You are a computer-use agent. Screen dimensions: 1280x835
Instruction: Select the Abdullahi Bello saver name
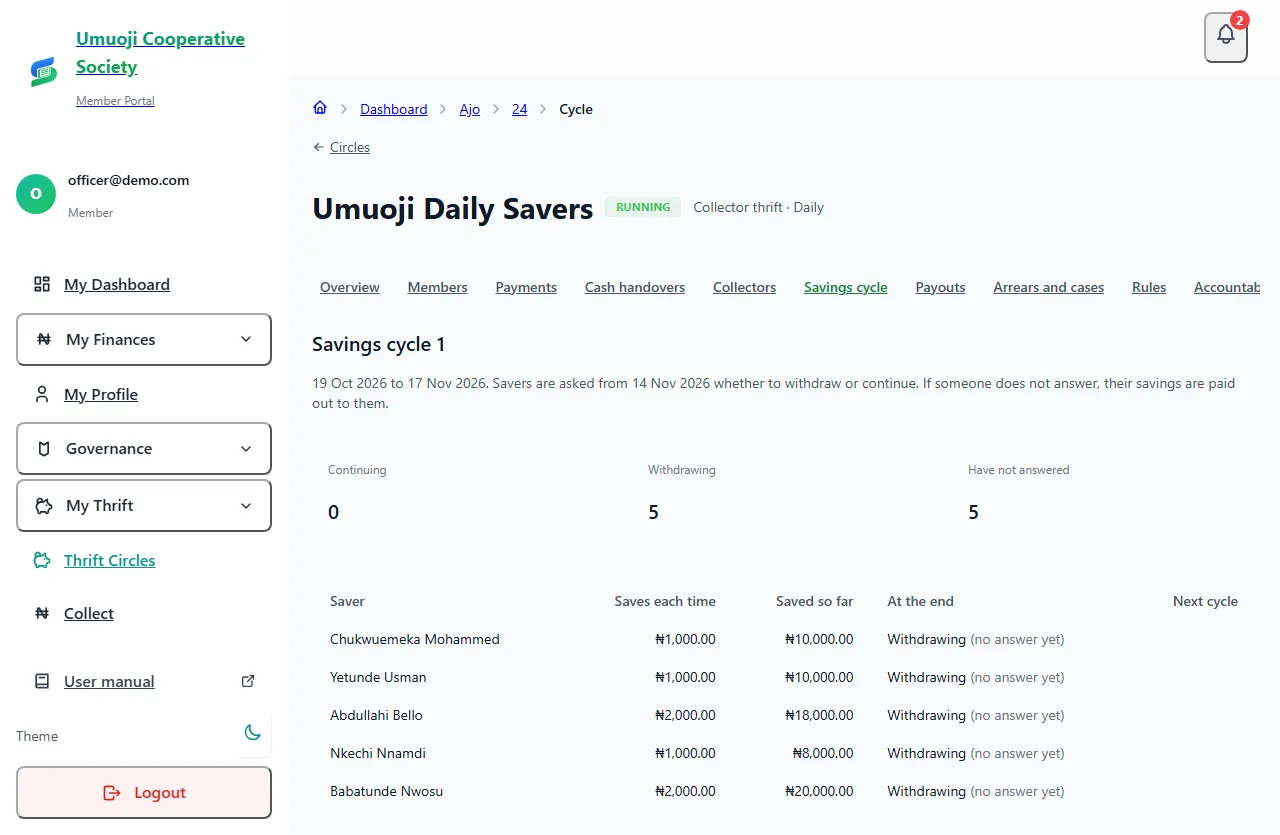click(x=376, y=715)
